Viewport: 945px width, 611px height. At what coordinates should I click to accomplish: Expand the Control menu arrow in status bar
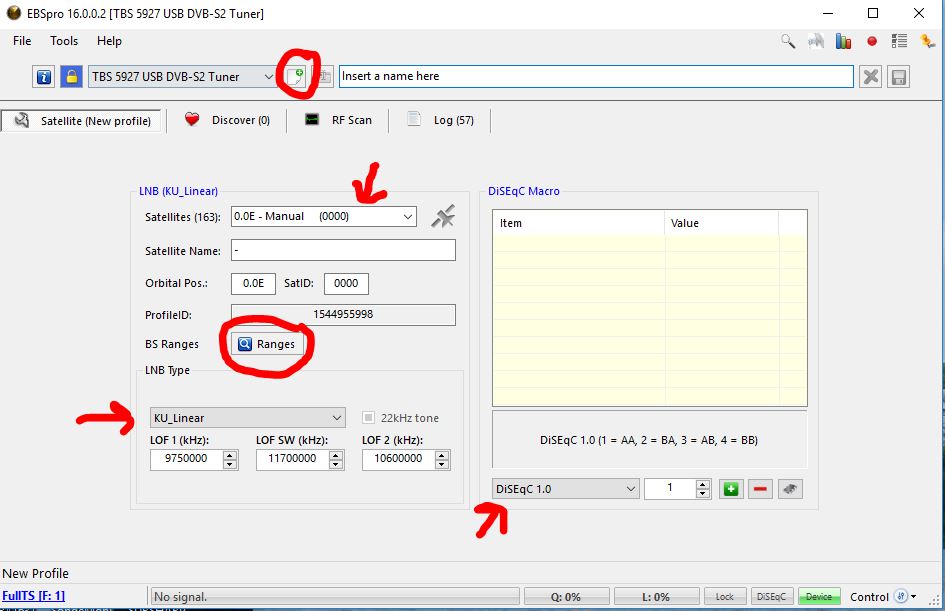pos(914,597)
